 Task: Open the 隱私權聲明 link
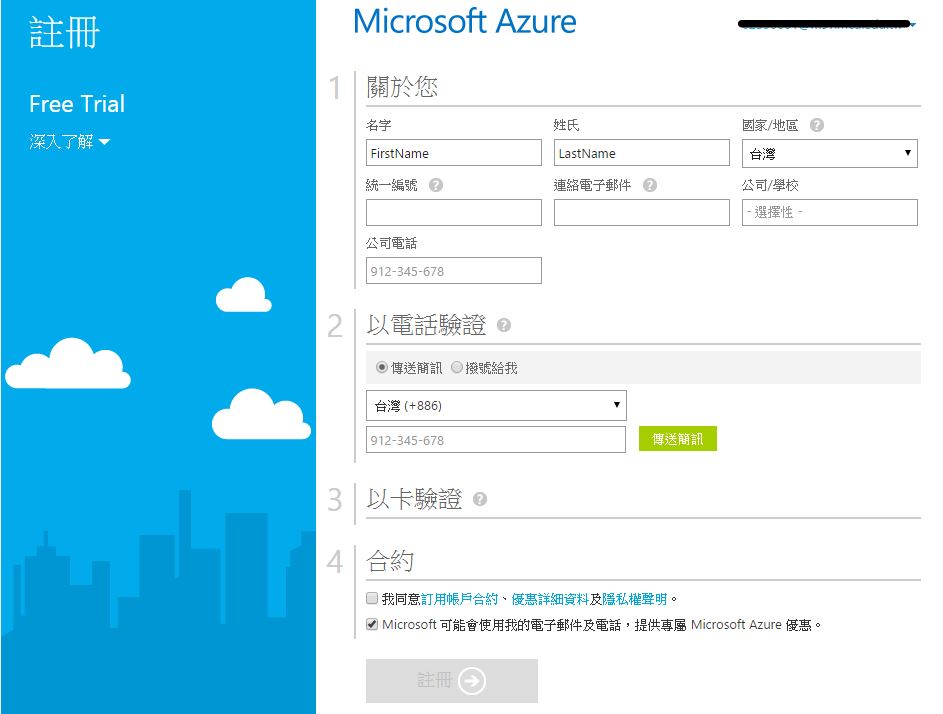[x=634, y=599]
